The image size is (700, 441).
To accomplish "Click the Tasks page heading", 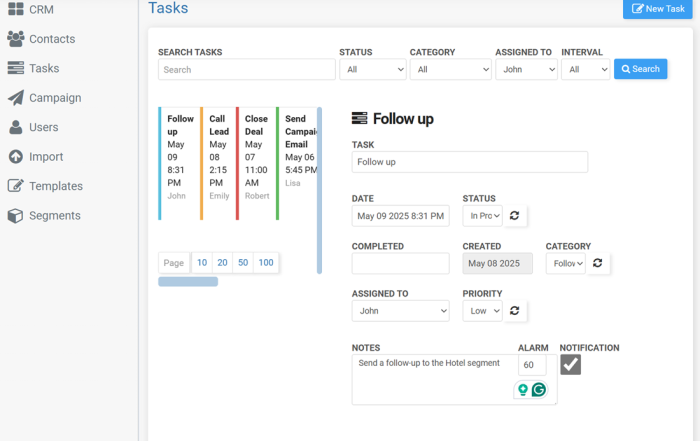I will (x=168, y=8).
